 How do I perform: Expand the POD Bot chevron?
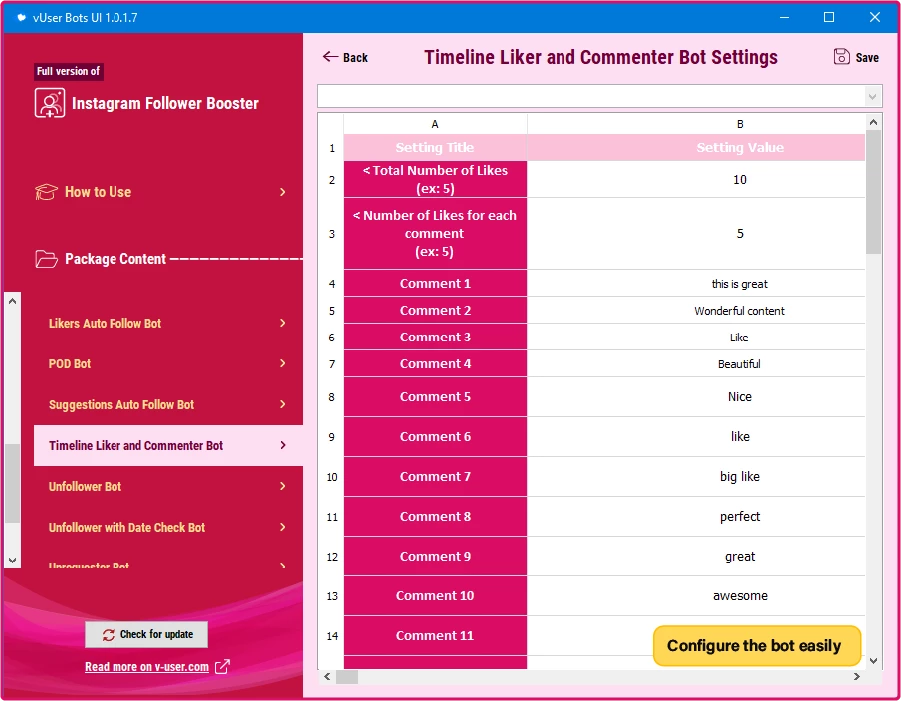(x=283, y=363)
